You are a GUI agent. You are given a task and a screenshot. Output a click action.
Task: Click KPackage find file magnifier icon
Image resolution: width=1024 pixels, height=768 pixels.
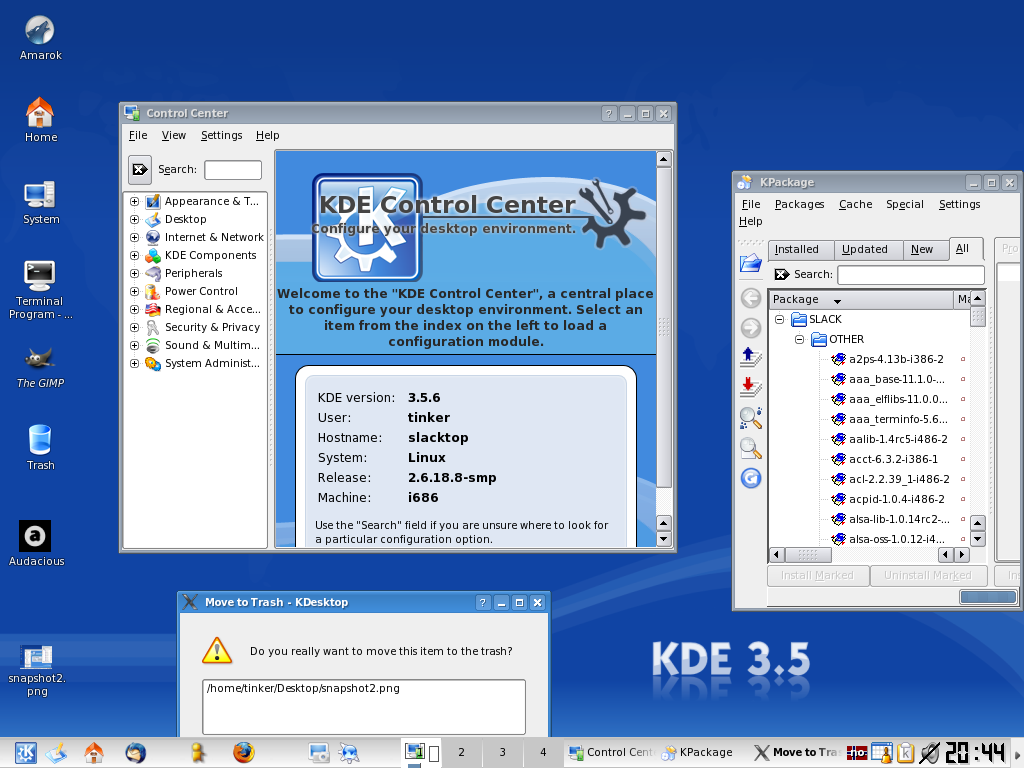[x=750, y=448]
